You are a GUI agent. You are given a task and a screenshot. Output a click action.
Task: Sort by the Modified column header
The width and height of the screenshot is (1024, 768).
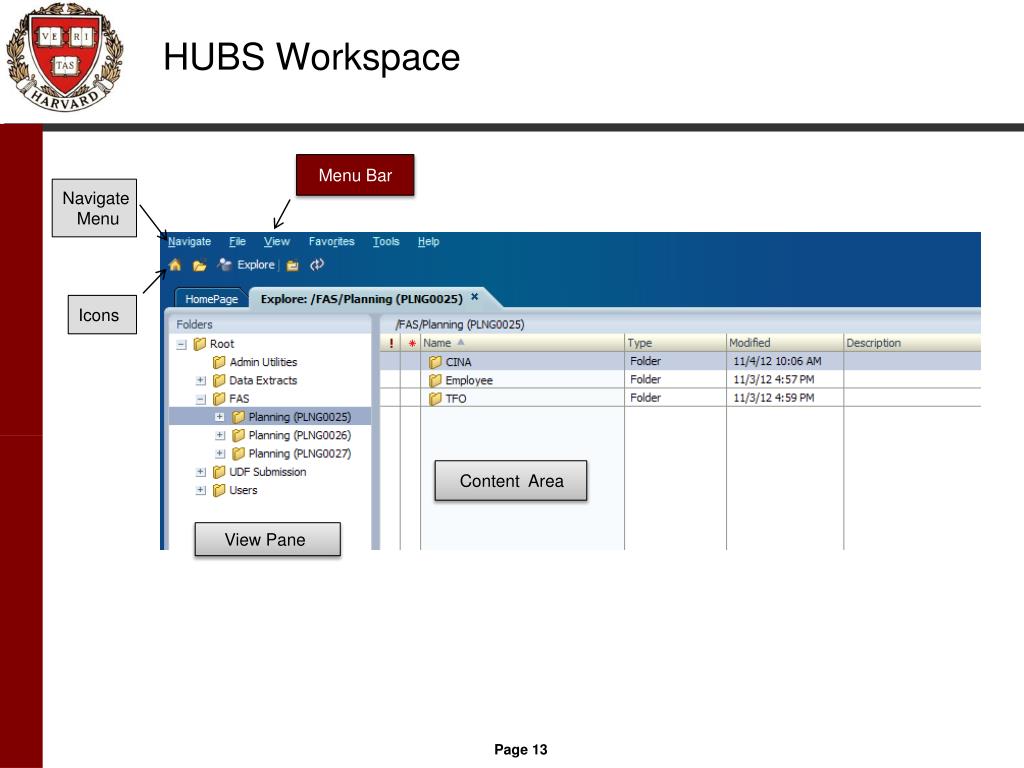click(x=785, y=343)
